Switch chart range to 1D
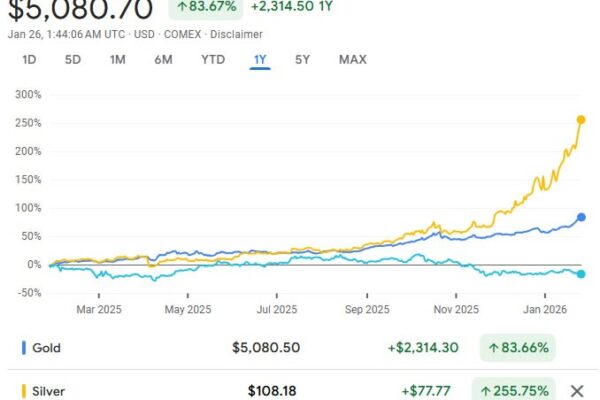 pyautogui.click(x=30, y=60)
